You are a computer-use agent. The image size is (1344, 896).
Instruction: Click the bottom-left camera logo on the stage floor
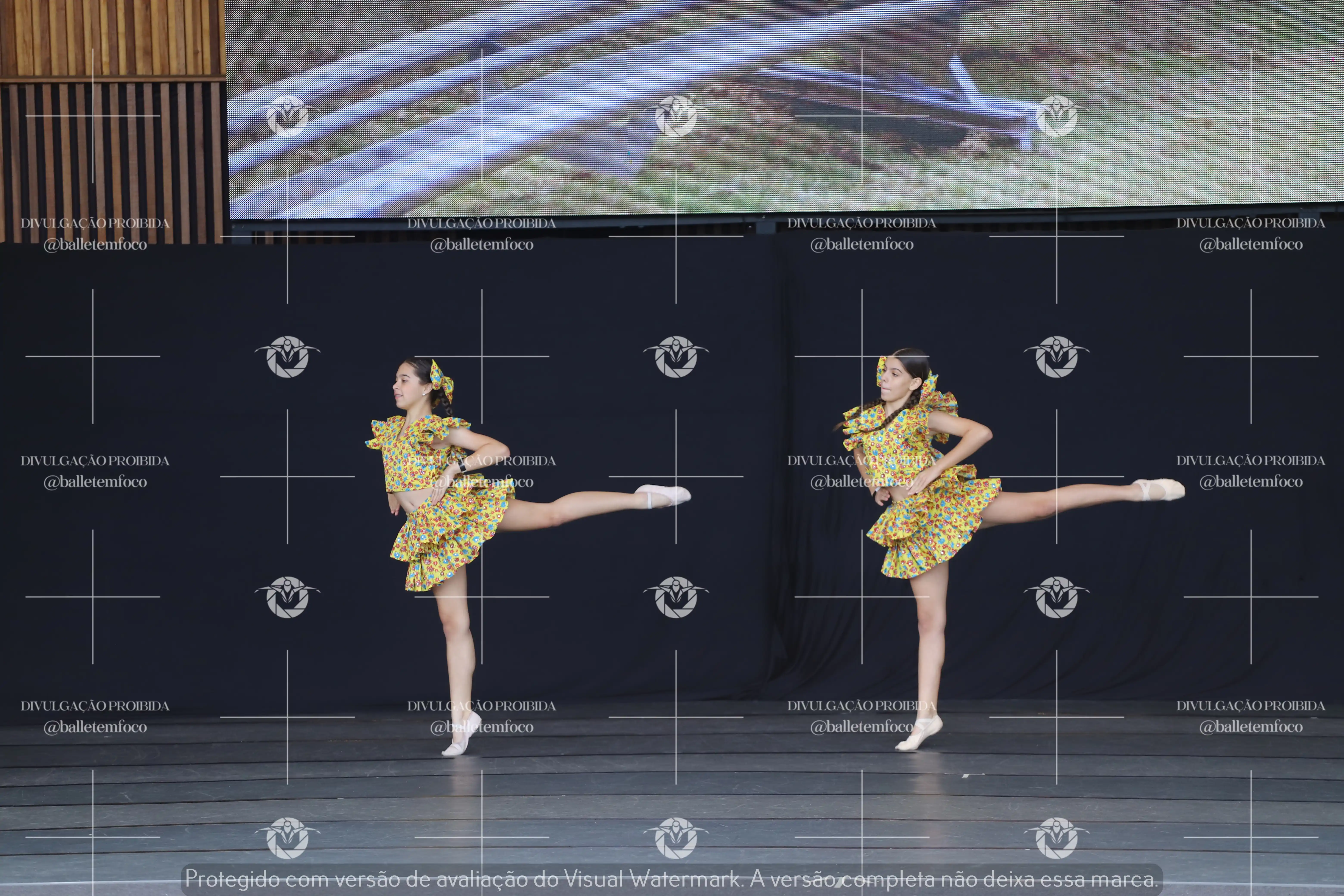pos(287,838)
